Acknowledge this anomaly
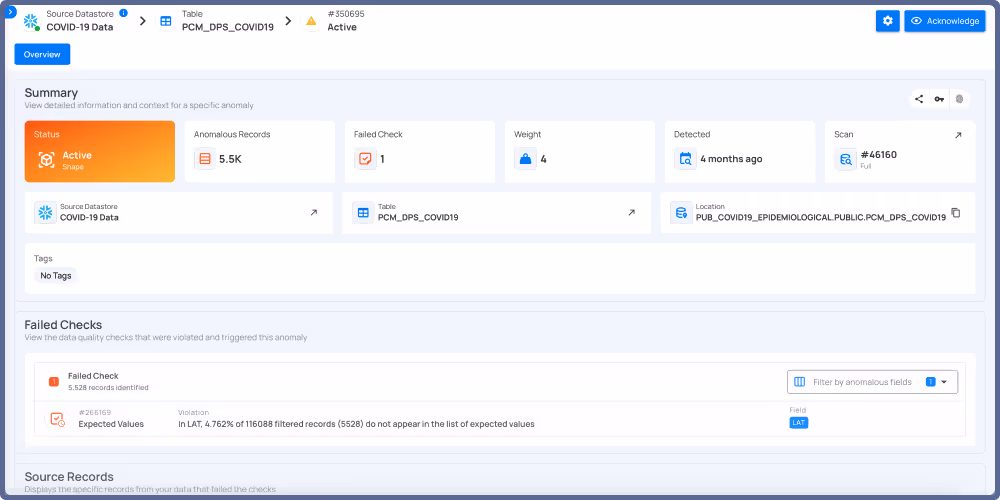The height and width of the screenshot is (500, 1000). coord(945,21)
